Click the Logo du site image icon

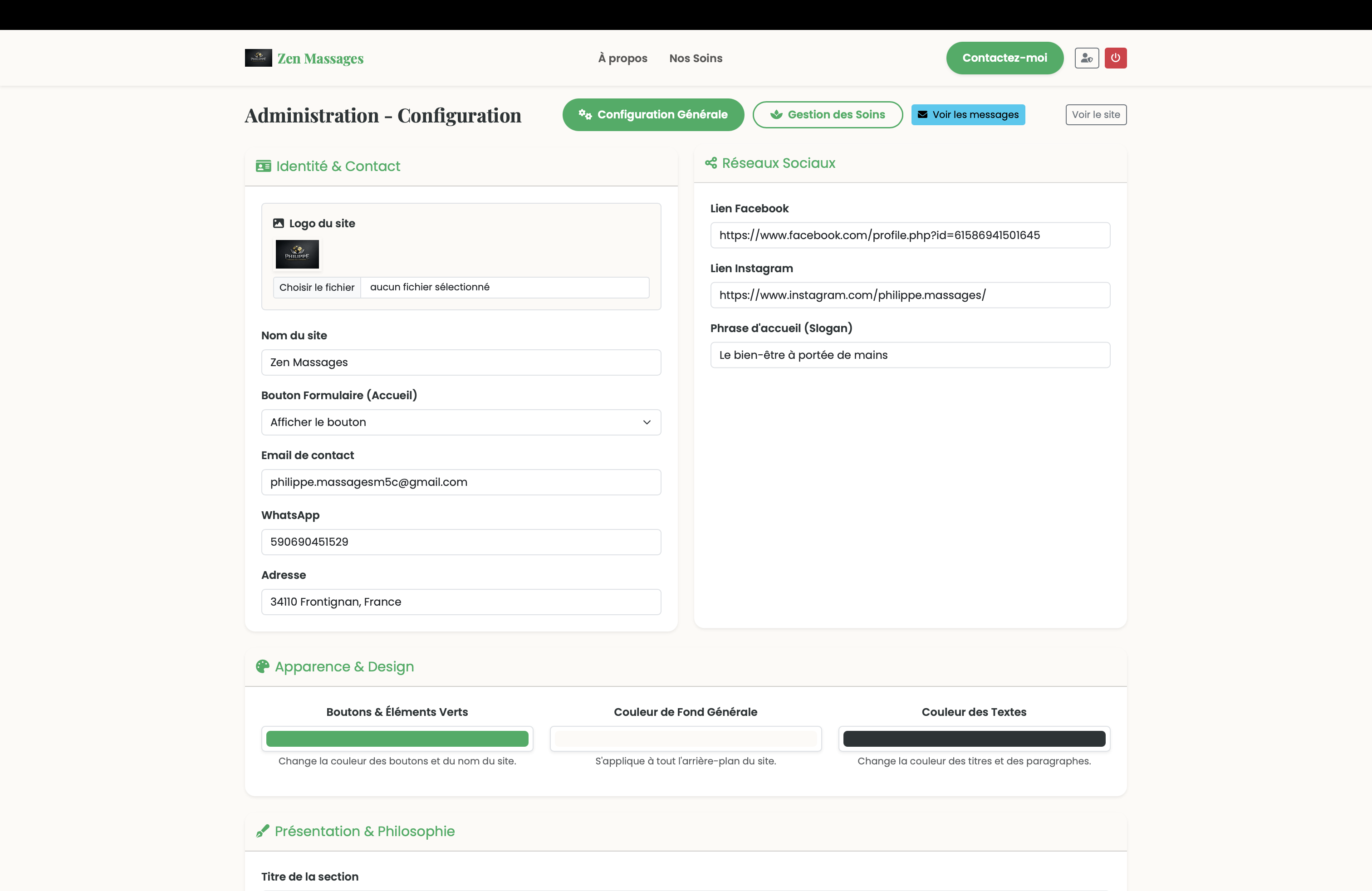point(279,223)
